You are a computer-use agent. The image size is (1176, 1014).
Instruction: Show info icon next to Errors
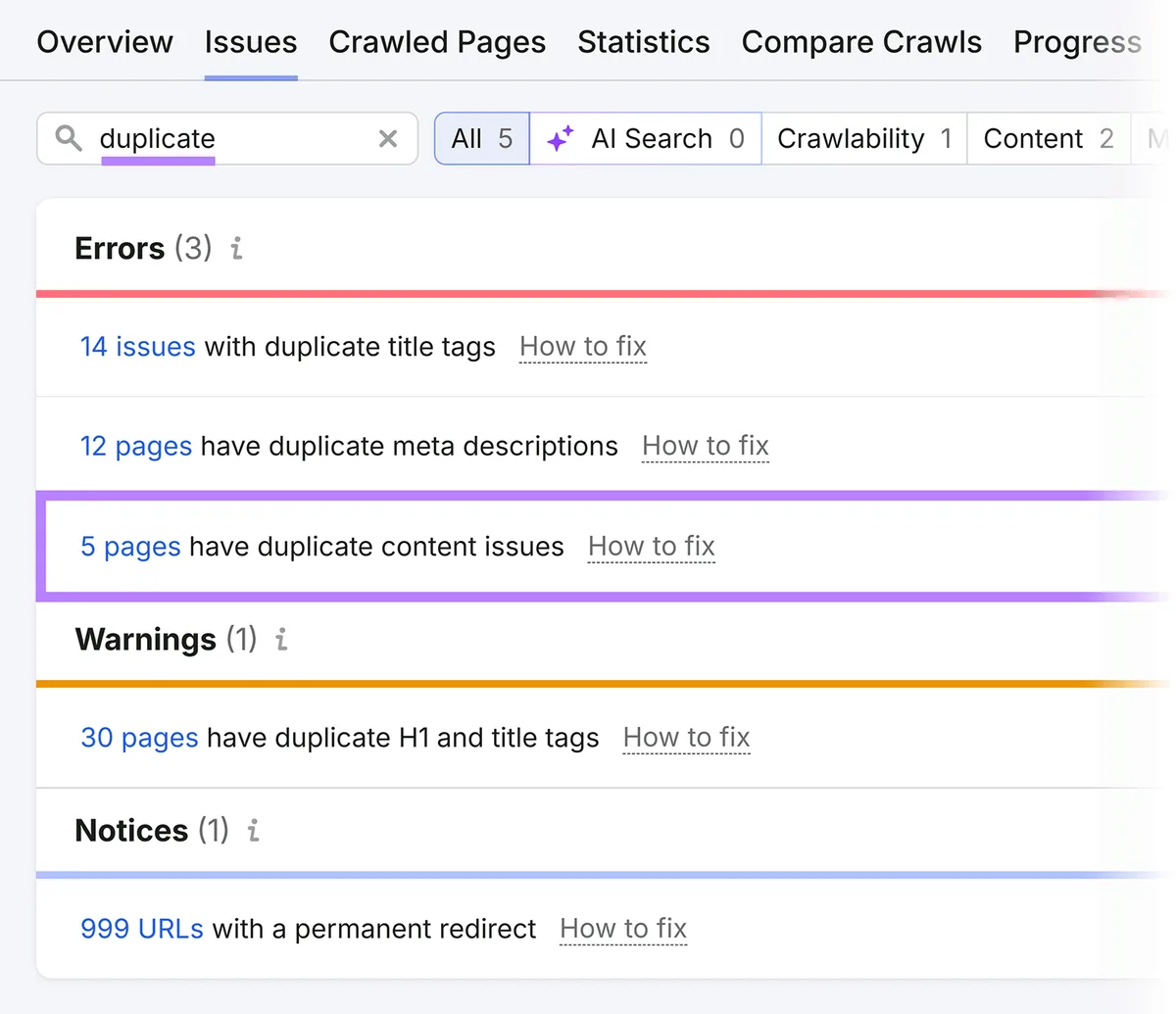tap(236, 249)
